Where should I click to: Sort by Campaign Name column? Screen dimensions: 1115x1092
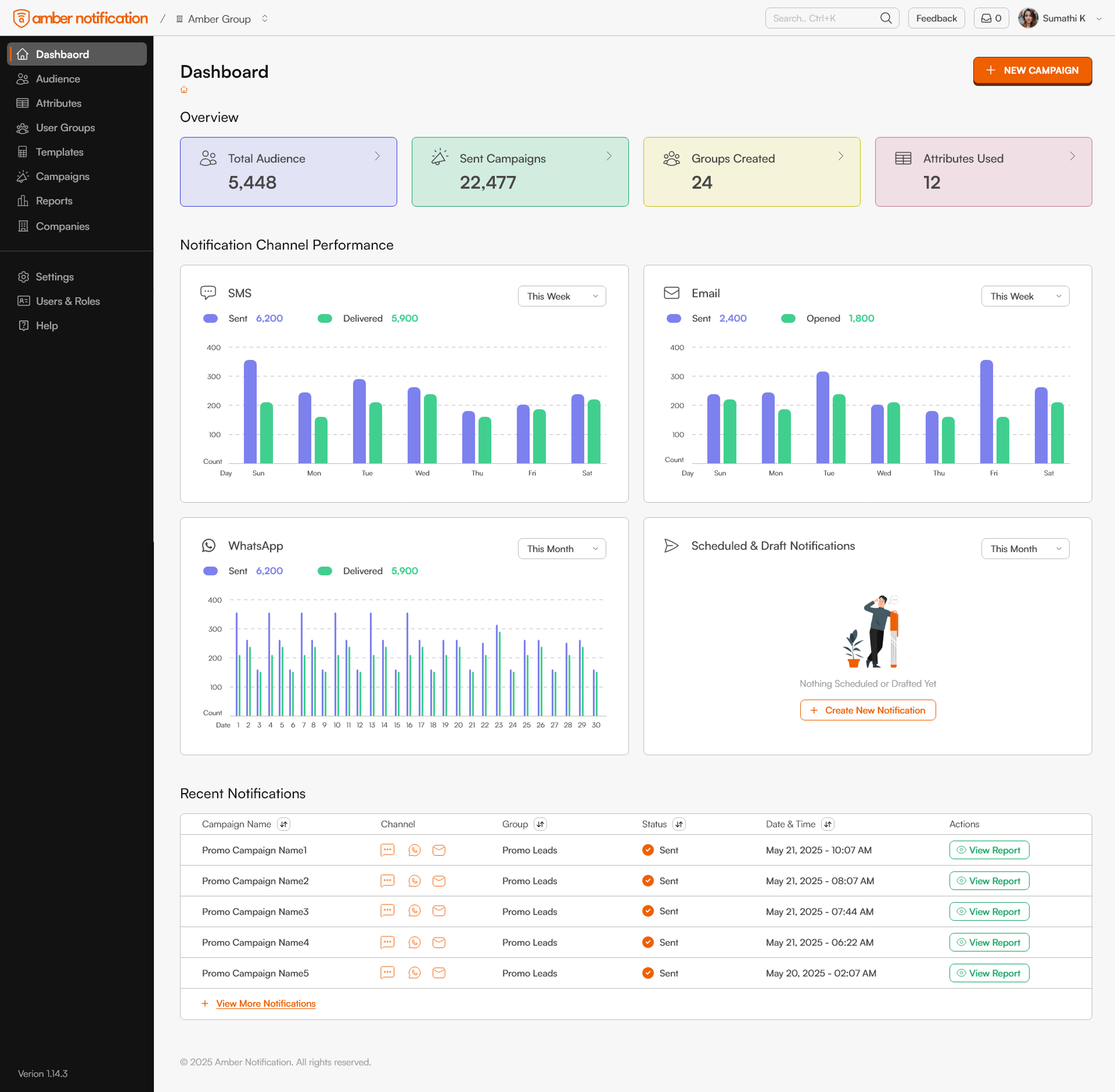click(x=283, y=824)
